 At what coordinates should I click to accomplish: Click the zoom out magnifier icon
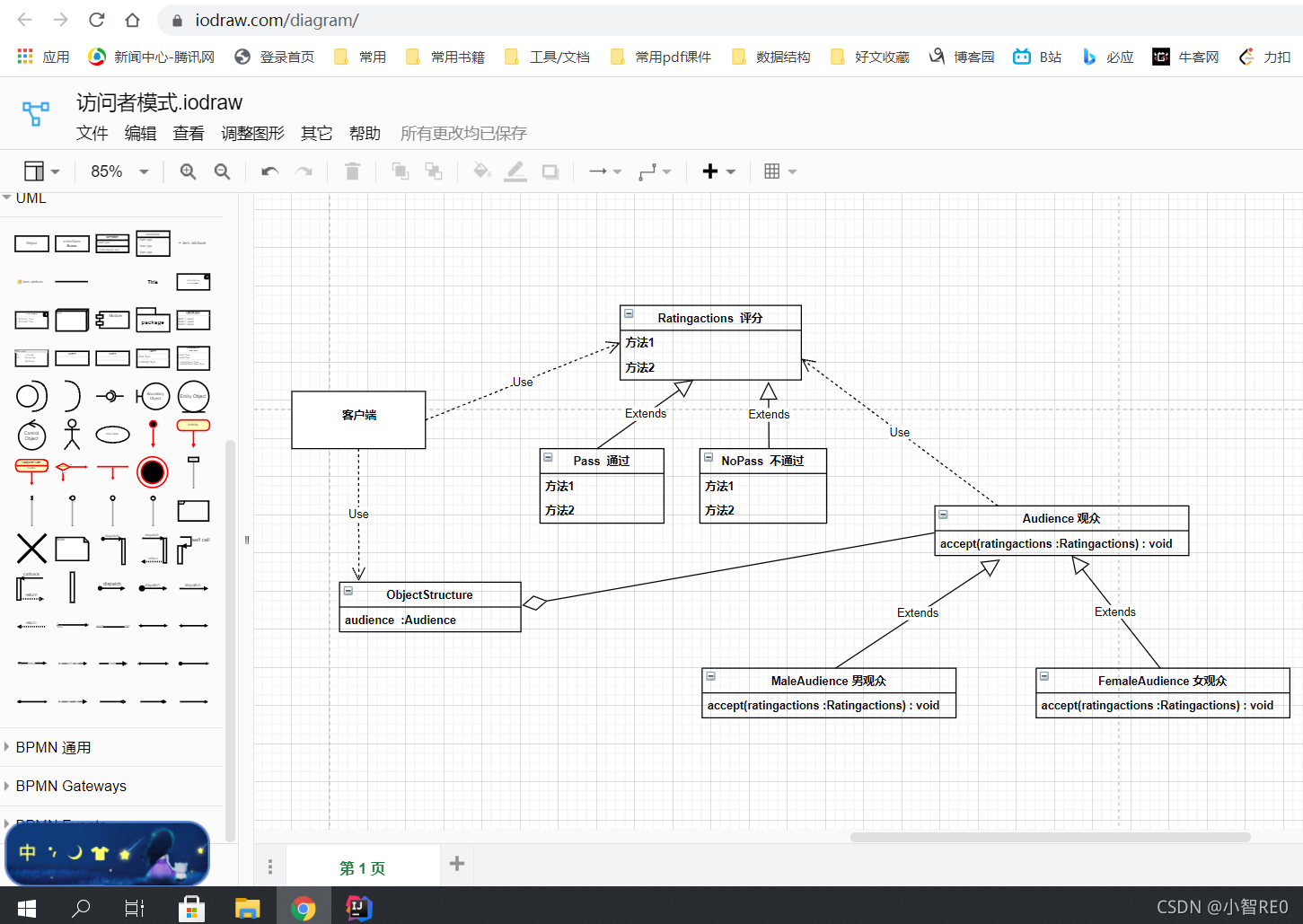[x=222, y=172]
